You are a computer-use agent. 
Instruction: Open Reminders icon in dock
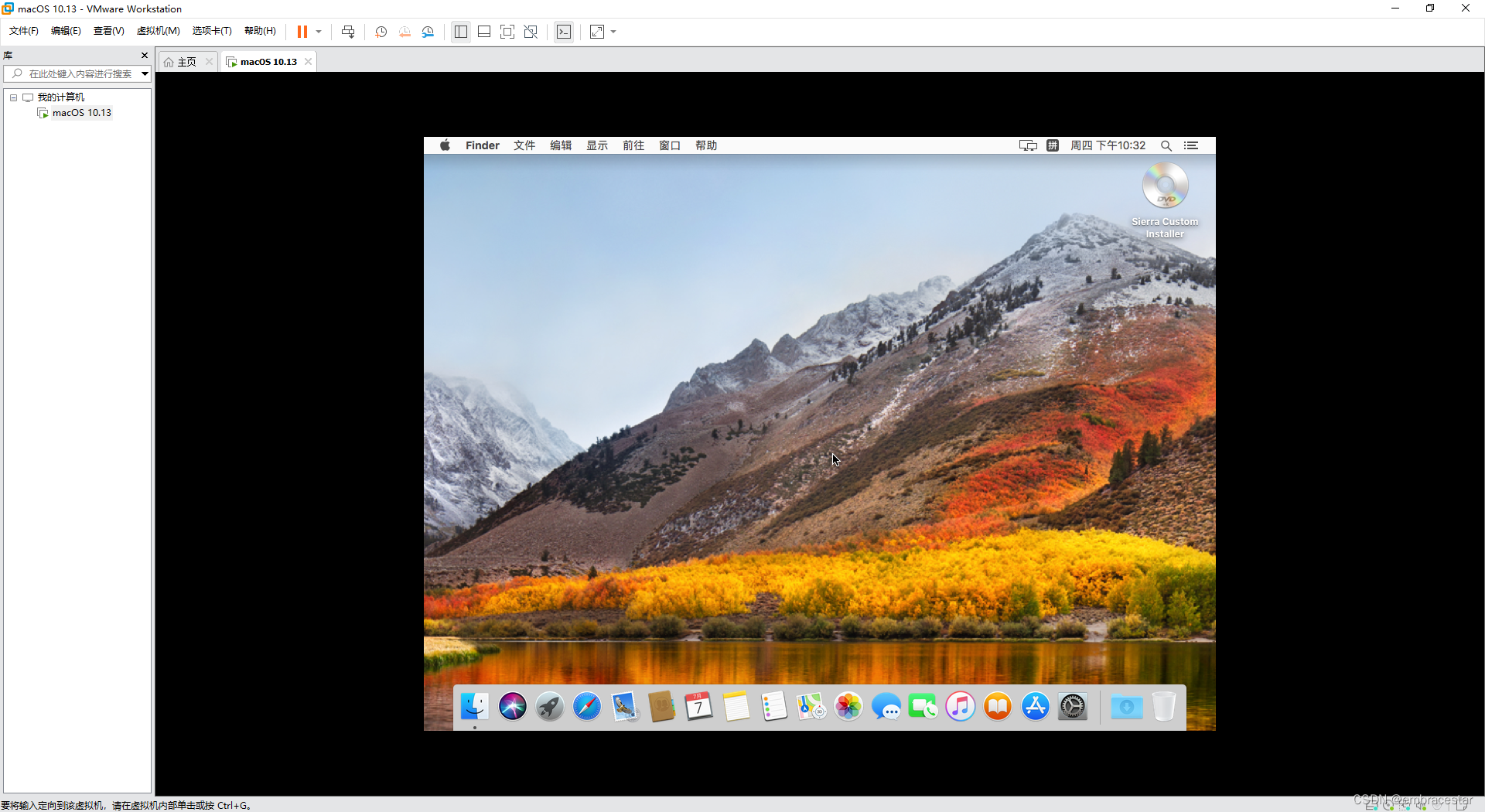(774, 706)
